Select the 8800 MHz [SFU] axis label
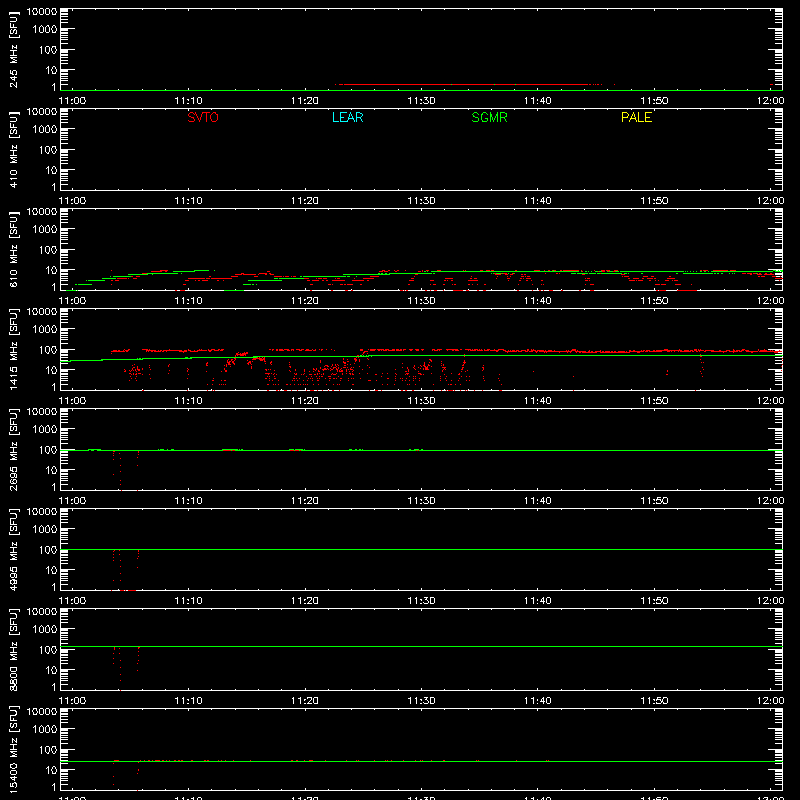 click(x=13, y=649)
